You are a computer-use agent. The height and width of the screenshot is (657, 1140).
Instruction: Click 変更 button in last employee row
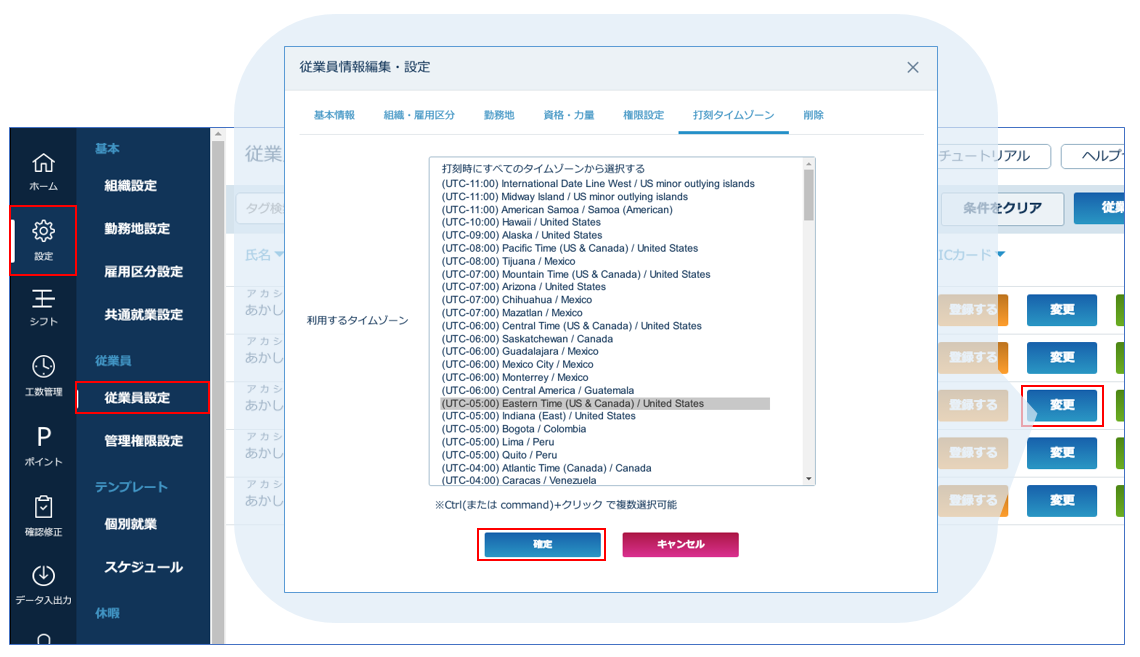click(x=1061, y=500)
